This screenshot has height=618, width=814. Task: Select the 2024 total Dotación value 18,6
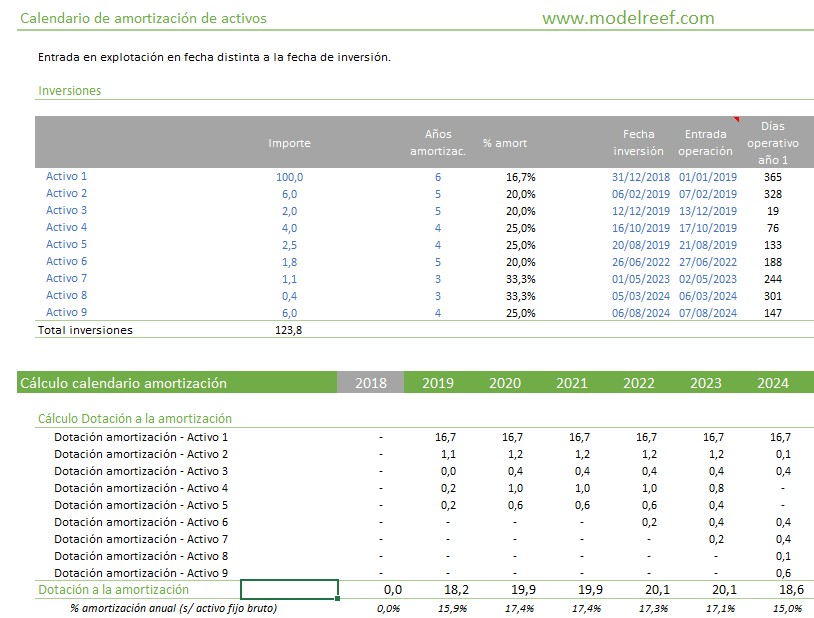coord(781,591)
